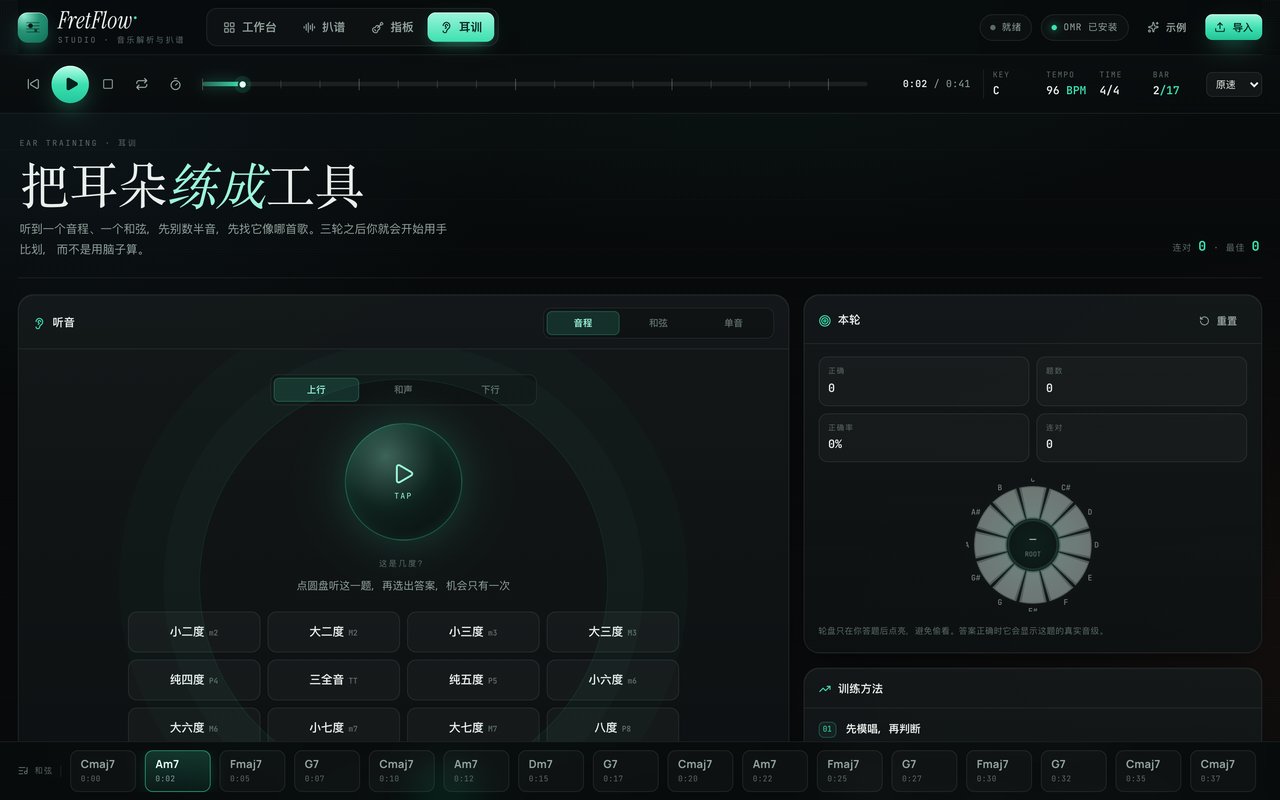1280x800 pixels.
Task: Jump to Am7 chord at 0:22
Action: (x=775, y=771)
